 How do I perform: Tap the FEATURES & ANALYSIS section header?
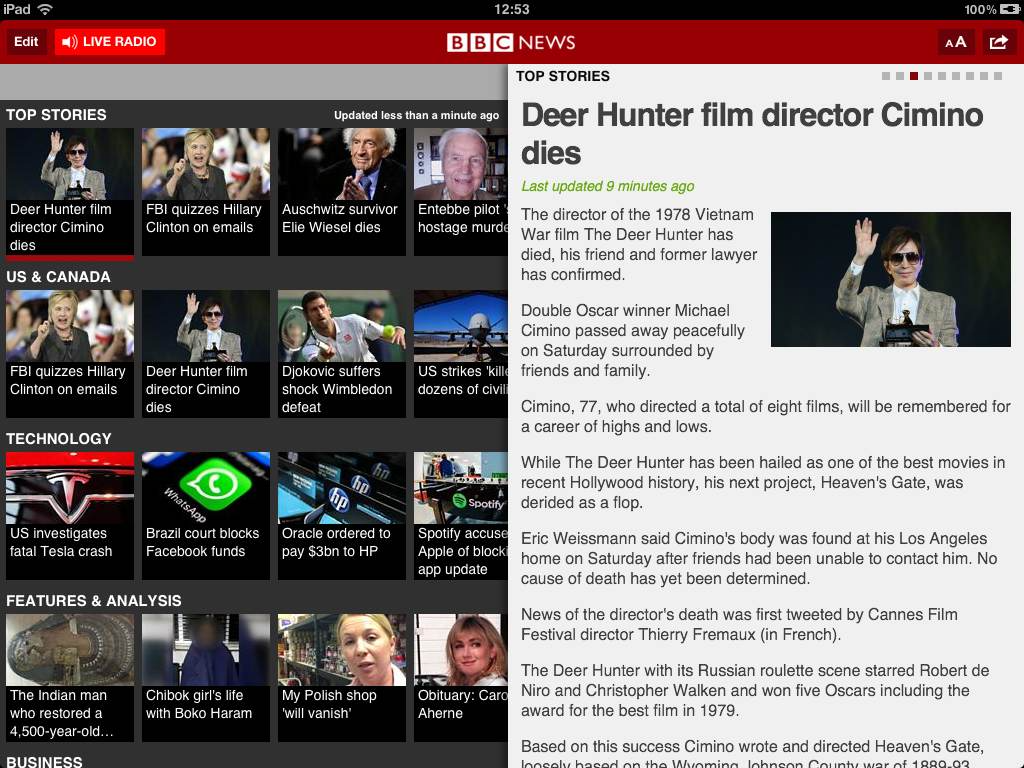93,601
